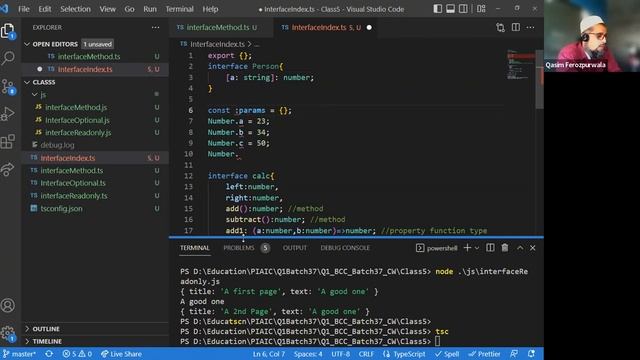Open InterfaceOptional.ts file

pos(95,183)
